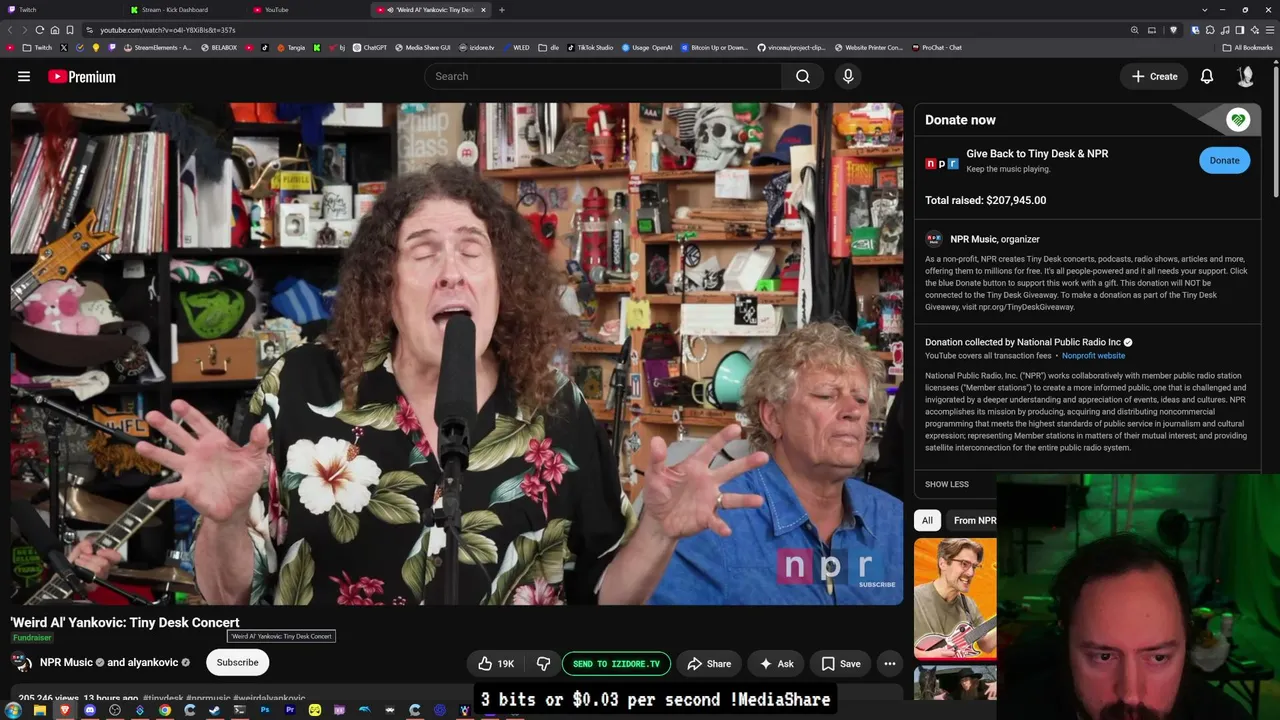Go to YouTube Premium home logo

coord(82,77)
